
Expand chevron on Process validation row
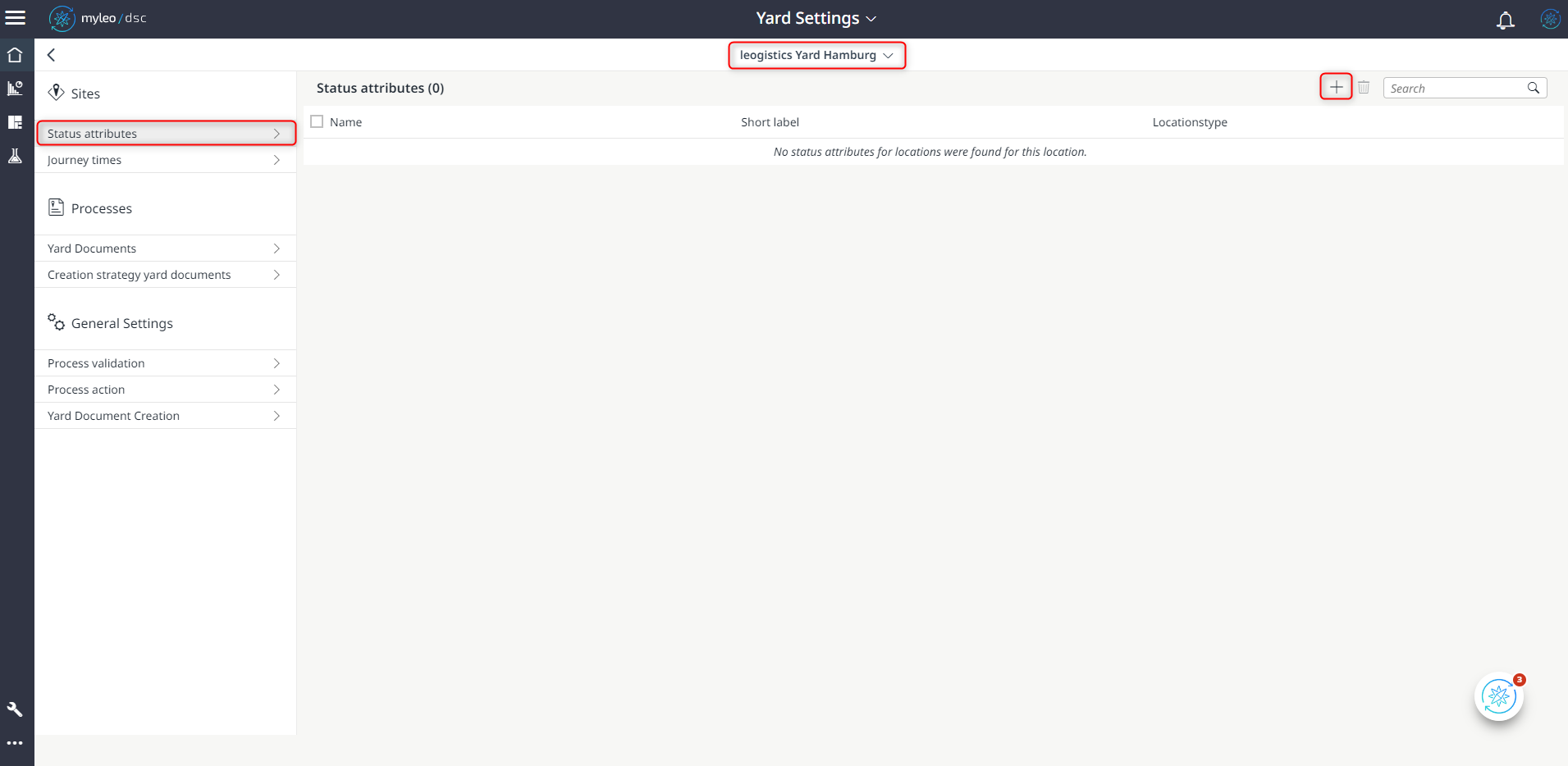point(277,363)
